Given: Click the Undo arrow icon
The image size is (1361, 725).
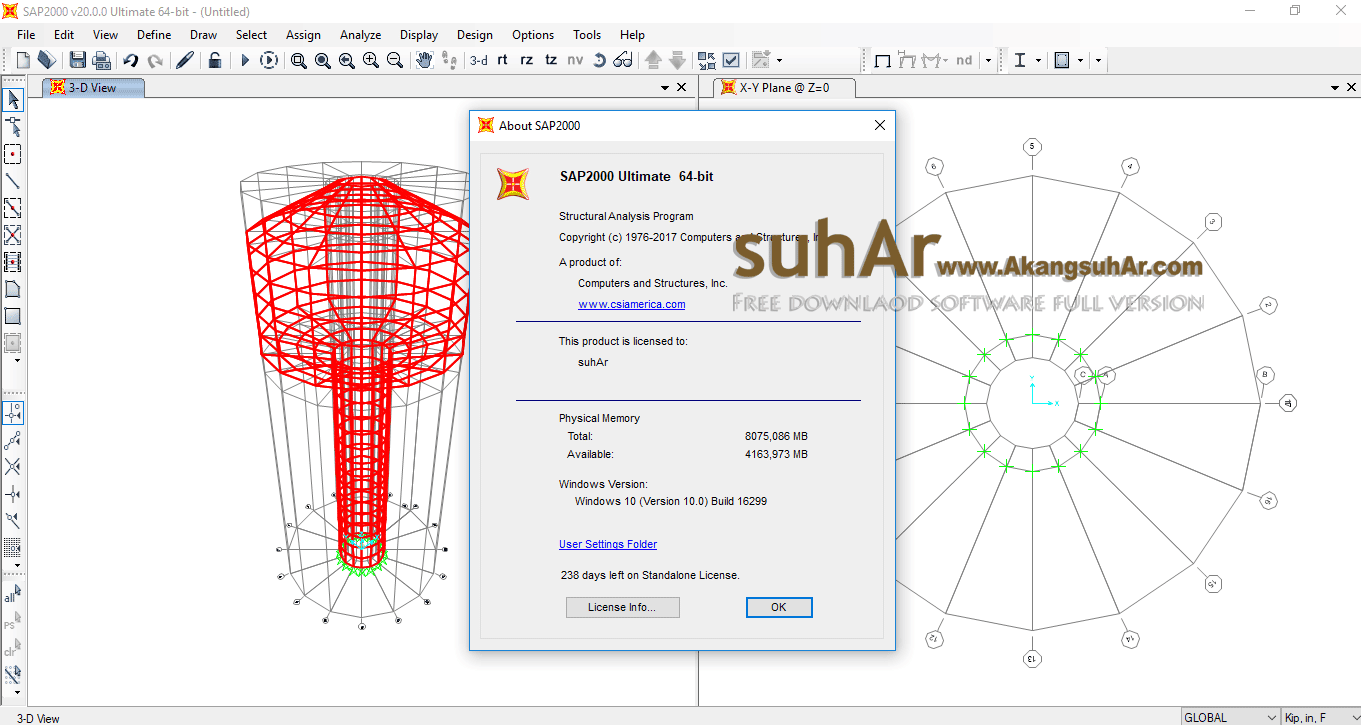Looking at the screenshot, I should coord(130,60).
